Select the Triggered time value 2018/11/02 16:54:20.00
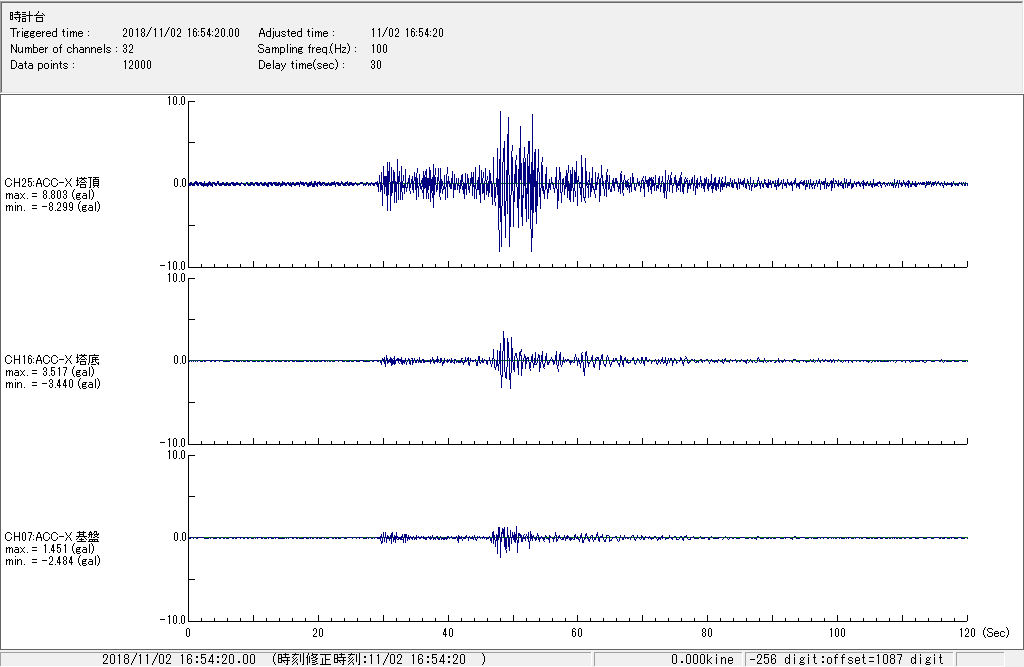This screenshot has width=1024, height=667. (x=187, y=33)
